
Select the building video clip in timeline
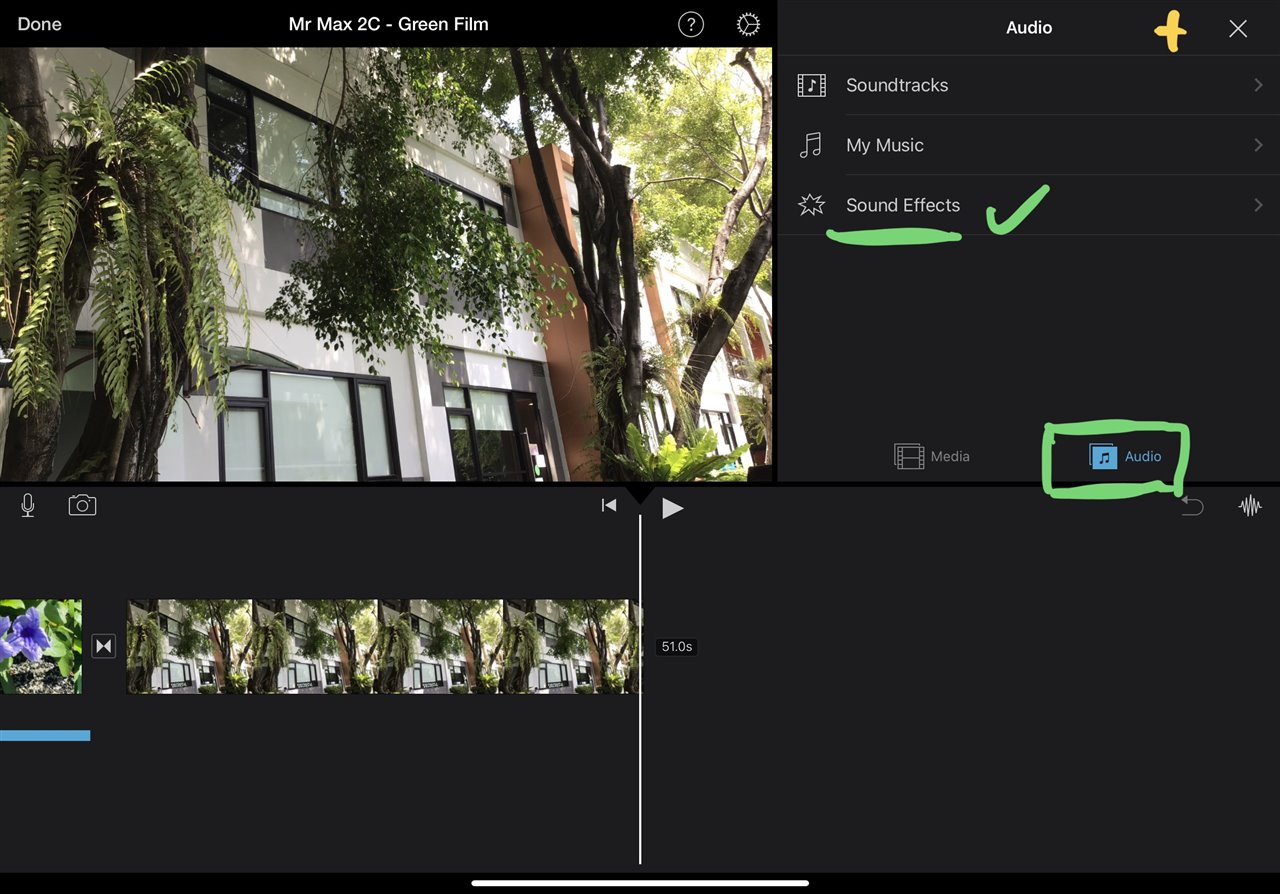pyautogui.click(x=384, y=646)
